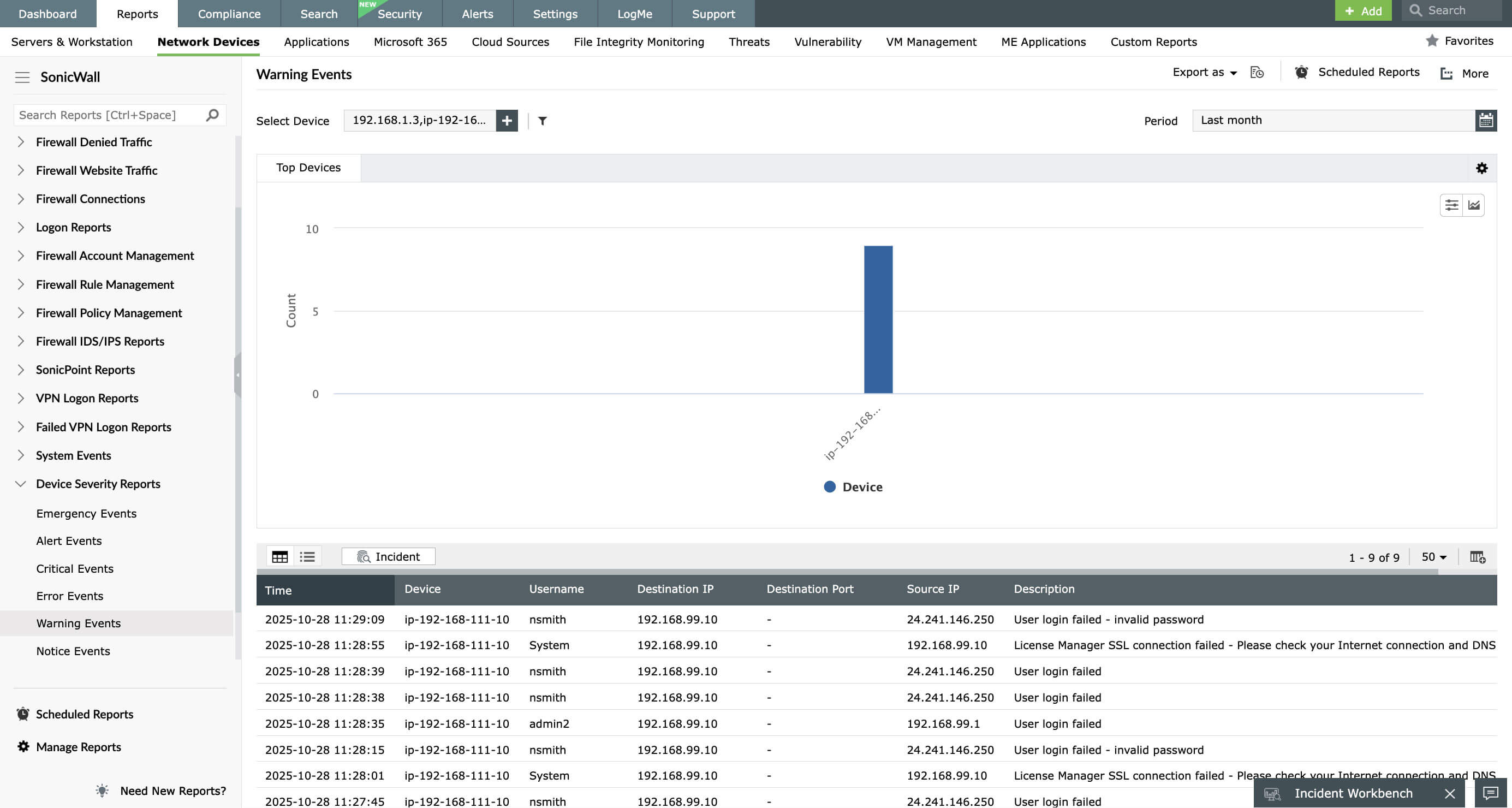Click the chart options sliders icon

pyautogui.click(x=1451, y=205)
